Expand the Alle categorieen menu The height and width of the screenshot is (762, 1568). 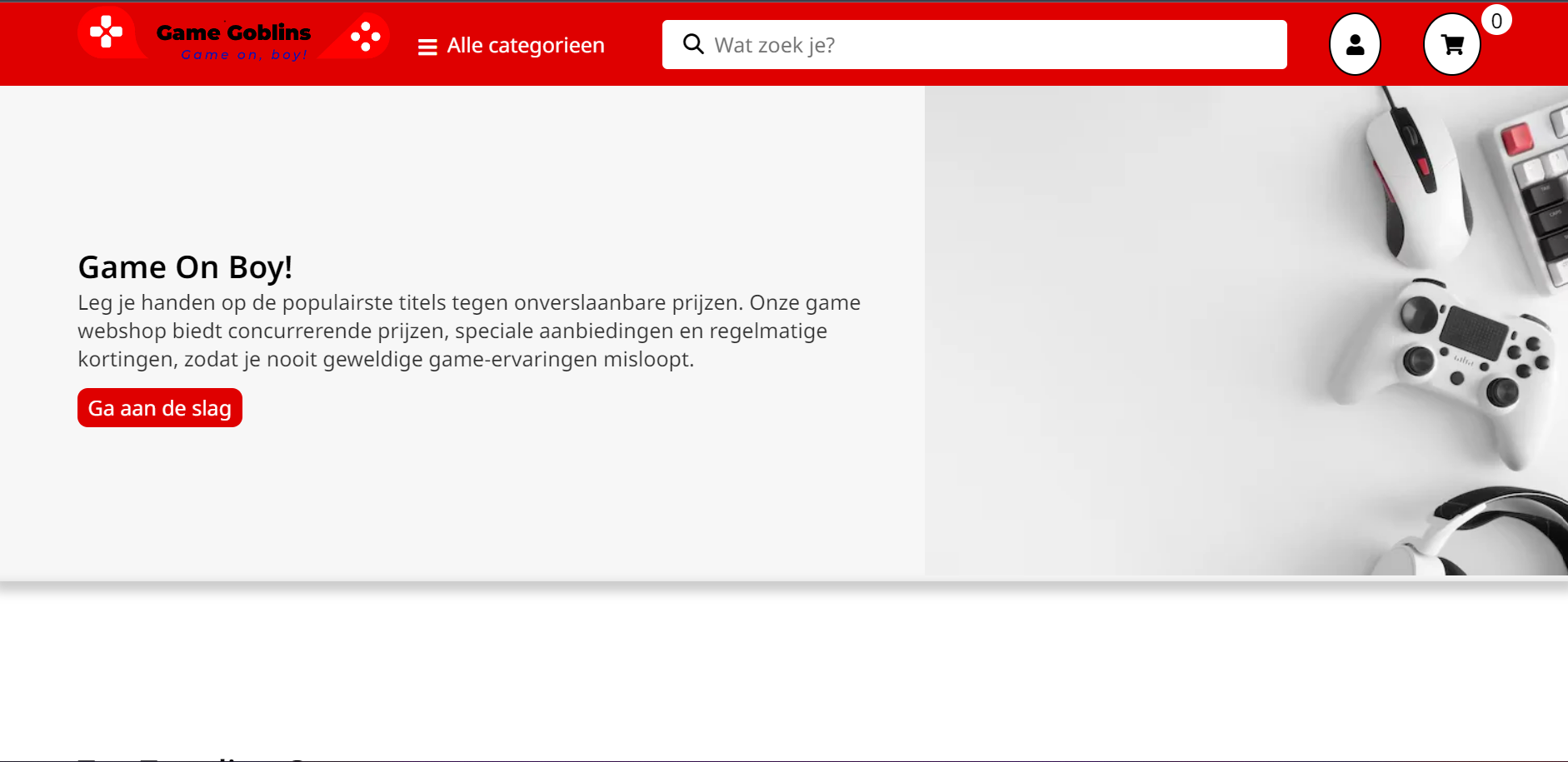click(525, 46)
